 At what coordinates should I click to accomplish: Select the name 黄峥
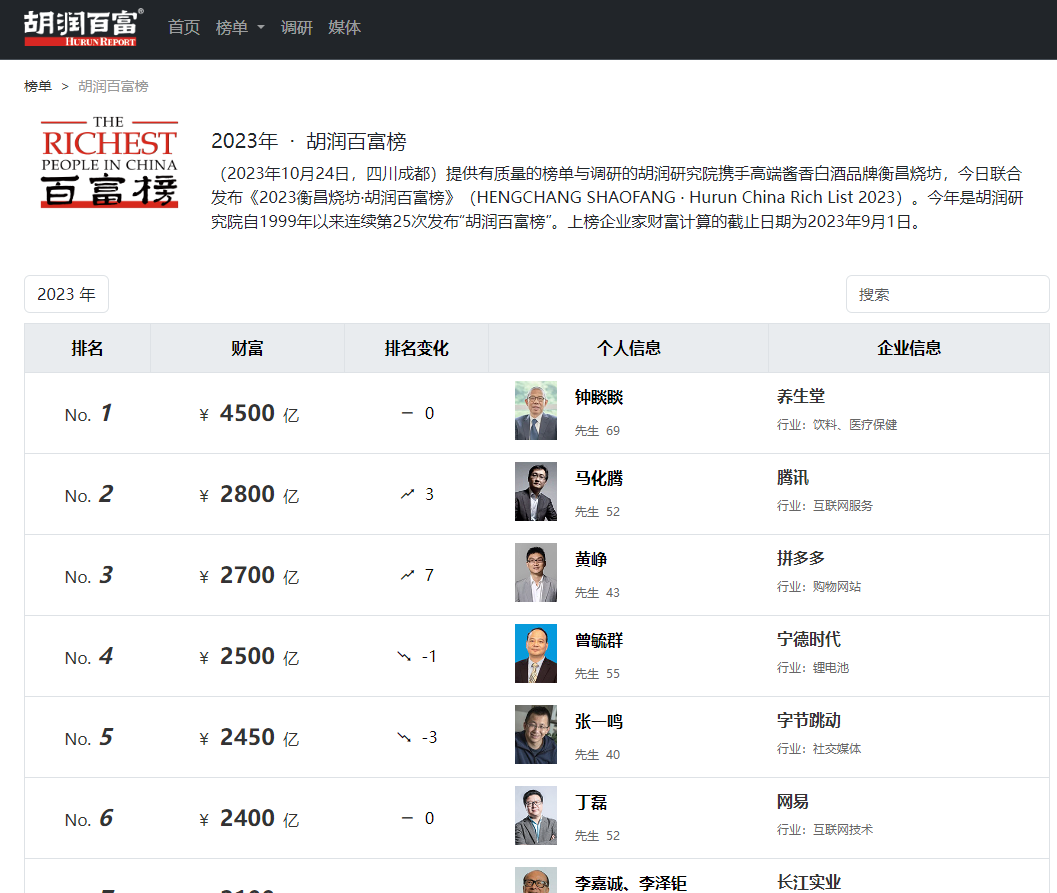point(591,559)
